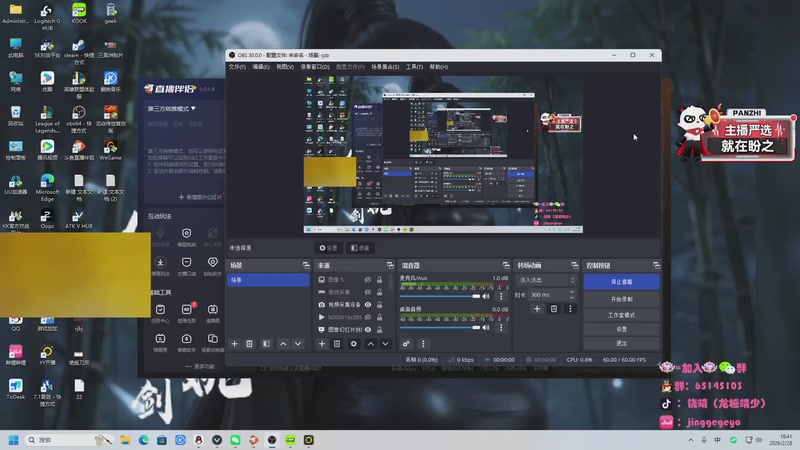The height and width of the screenshot is (450, 800).
Task: Open source 滤镜 button above Scenes panel
Action: point(360,248)
